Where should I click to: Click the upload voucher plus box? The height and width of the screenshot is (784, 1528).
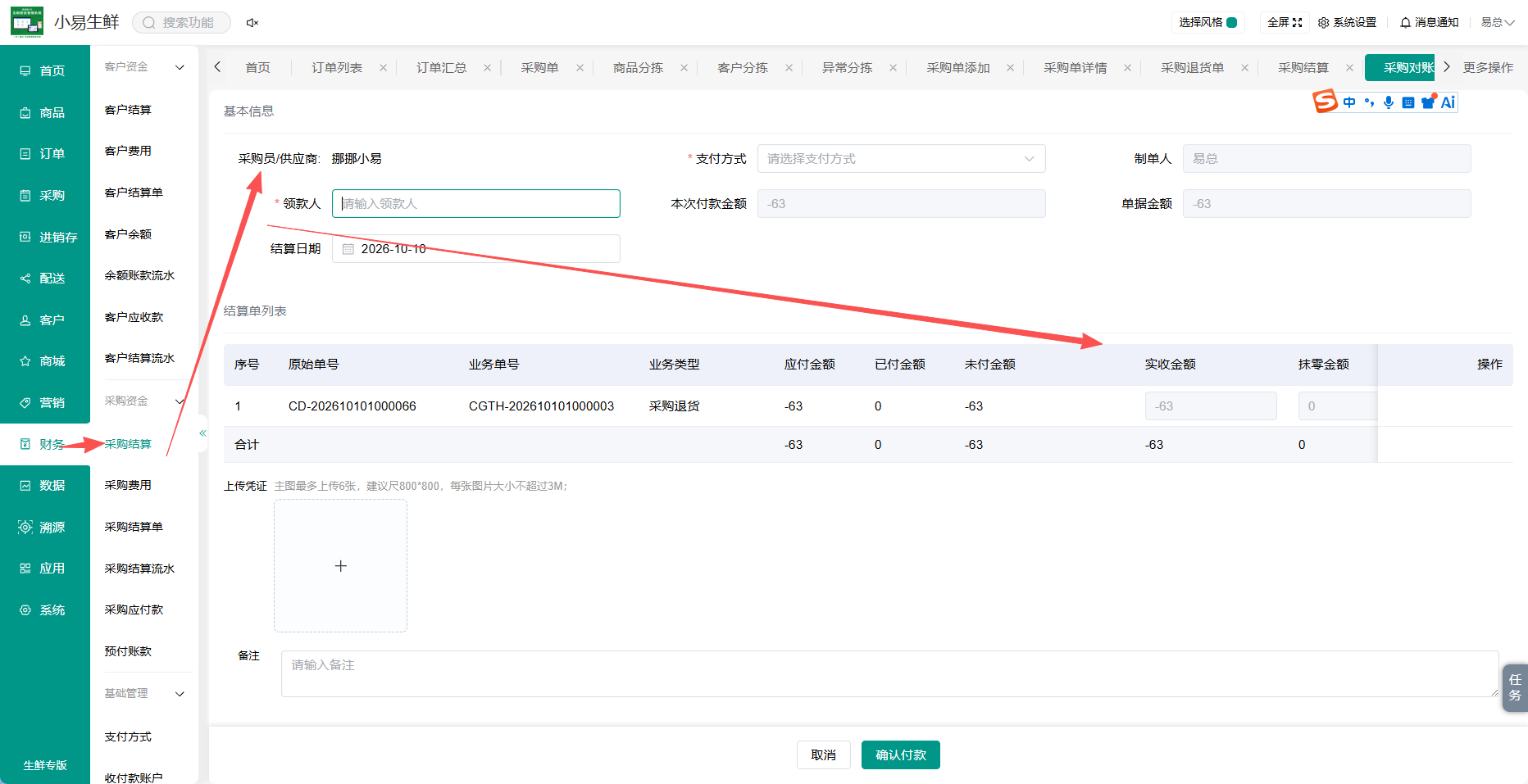pyautogui.click(x=340, y=566)
